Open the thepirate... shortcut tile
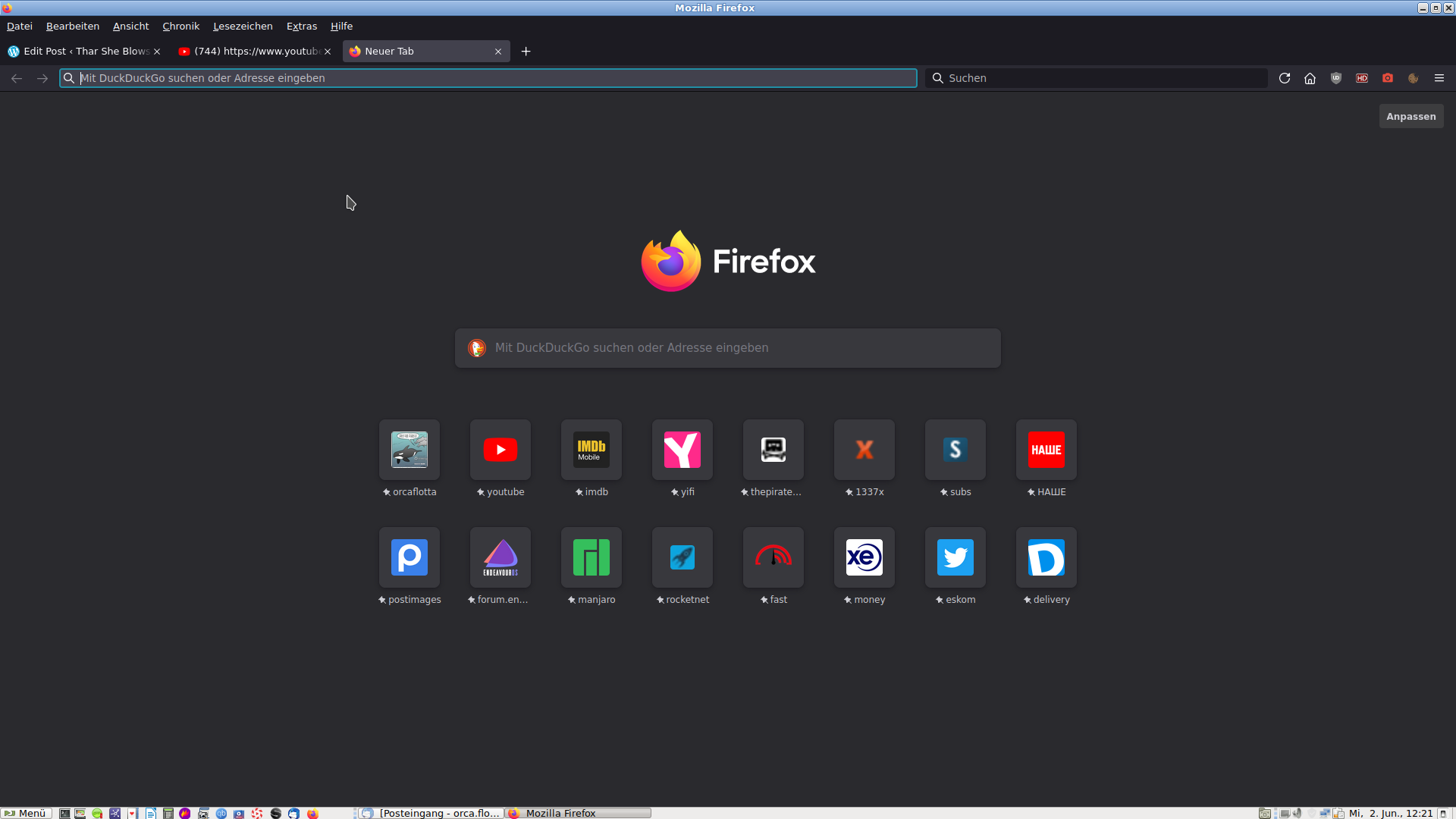The width and height of the screenshot is (1456, 819). pyautogui.click(x=773, y=450)
